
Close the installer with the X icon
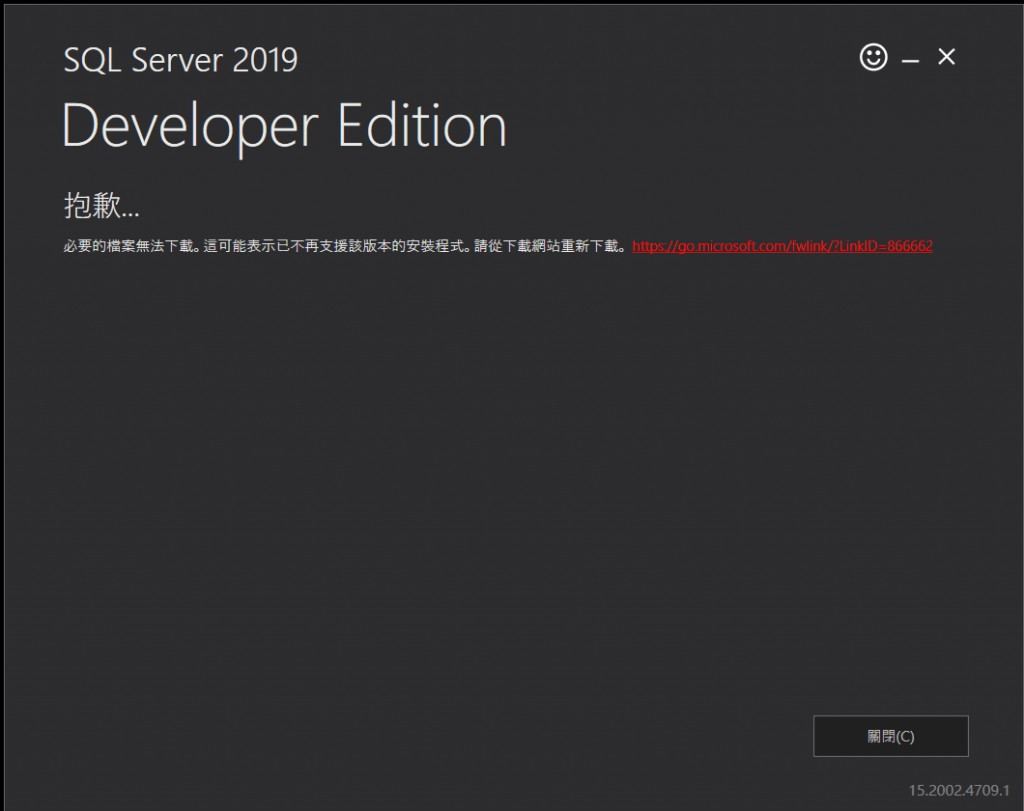[x=946, y=57]
